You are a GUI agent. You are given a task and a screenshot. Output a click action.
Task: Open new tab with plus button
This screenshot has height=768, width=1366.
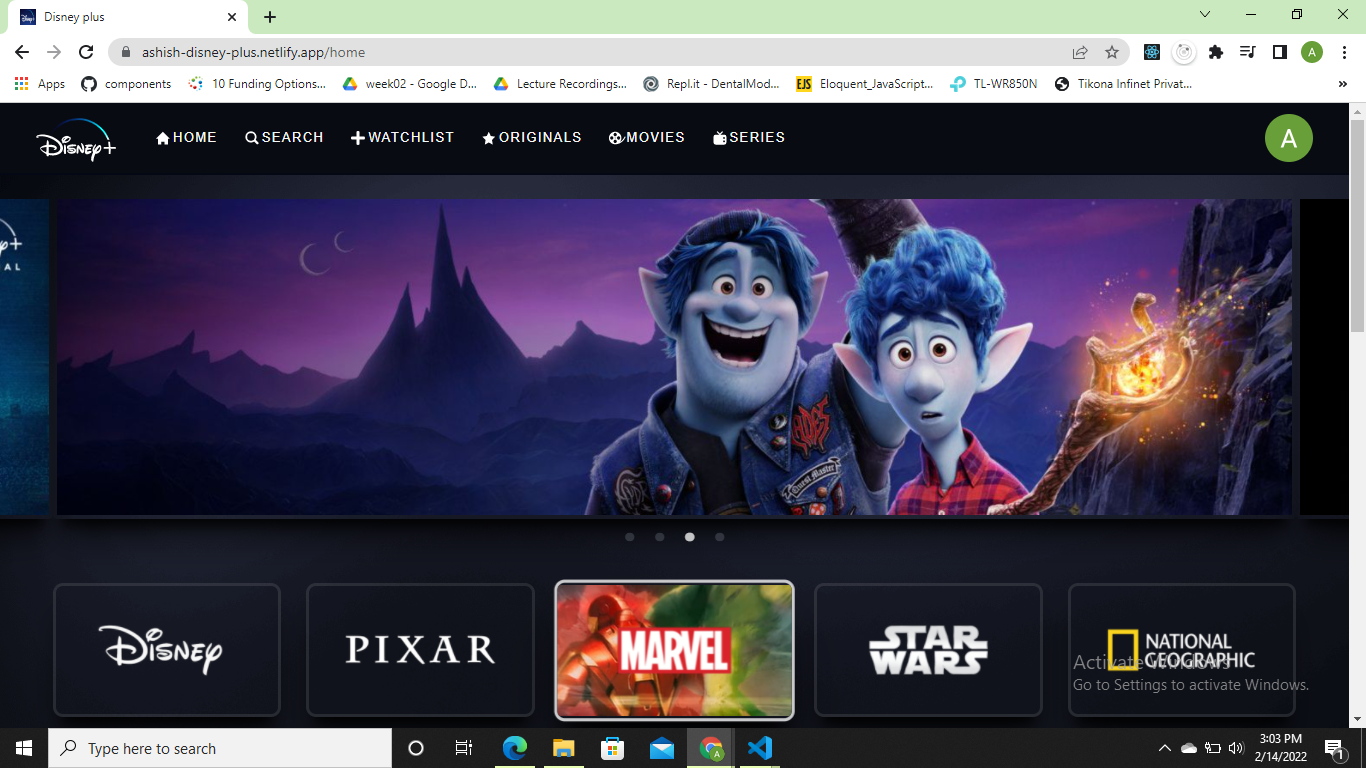pyautogui.click(x=270, y=17)
